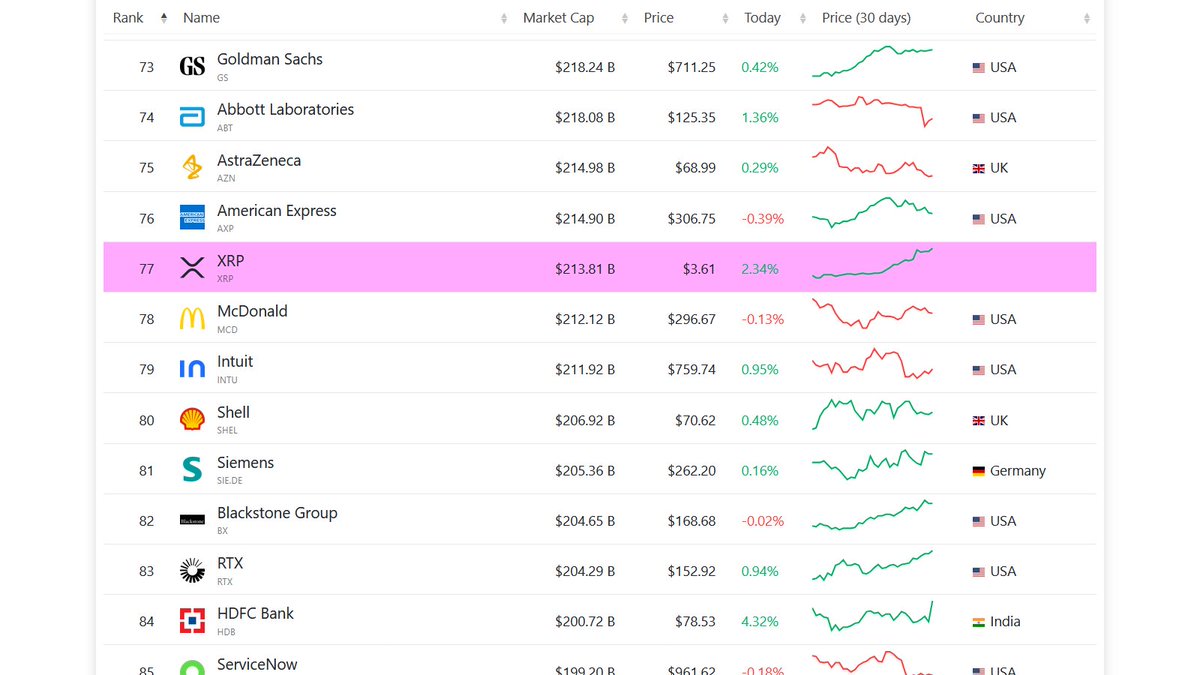Click the UK flag in AstraZeneca row
1200x675 pixels.
979,169
